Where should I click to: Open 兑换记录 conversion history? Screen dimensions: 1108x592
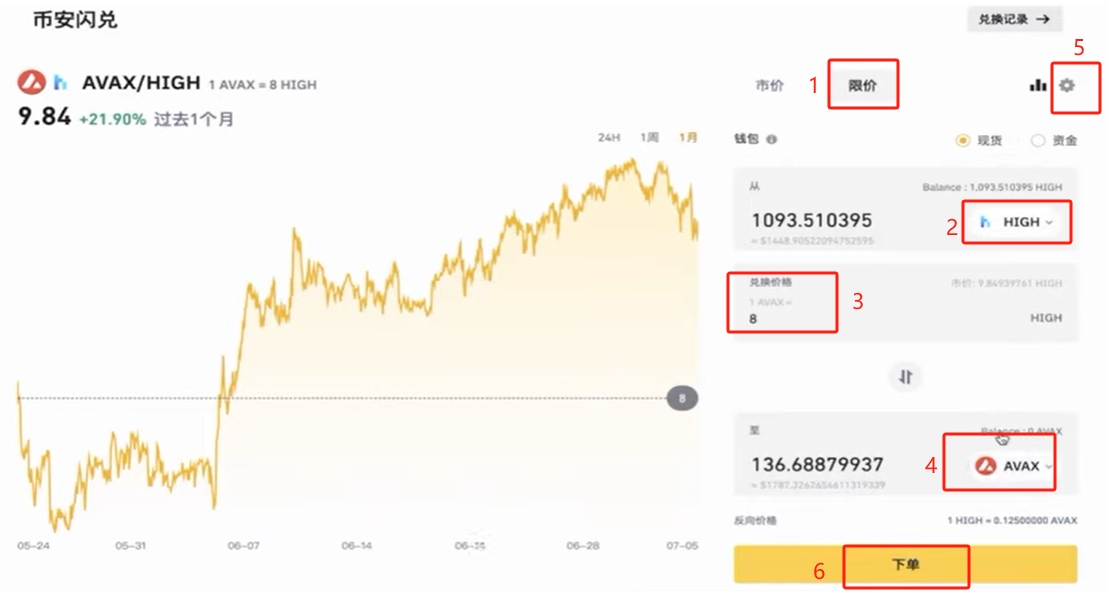point(1015,19)
